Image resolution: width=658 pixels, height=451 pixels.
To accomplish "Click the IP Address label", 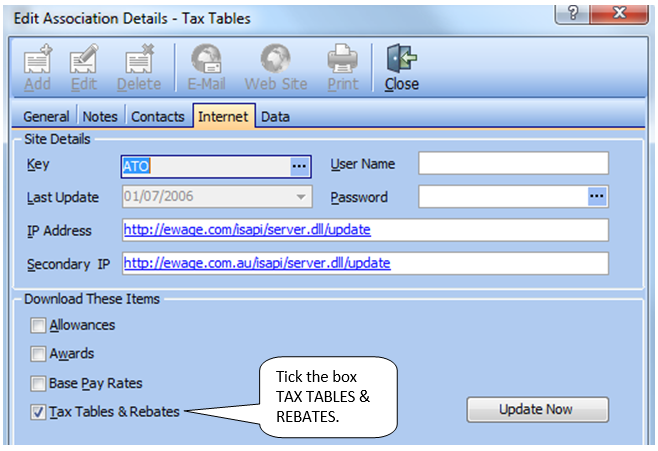I will pos(59,231).
